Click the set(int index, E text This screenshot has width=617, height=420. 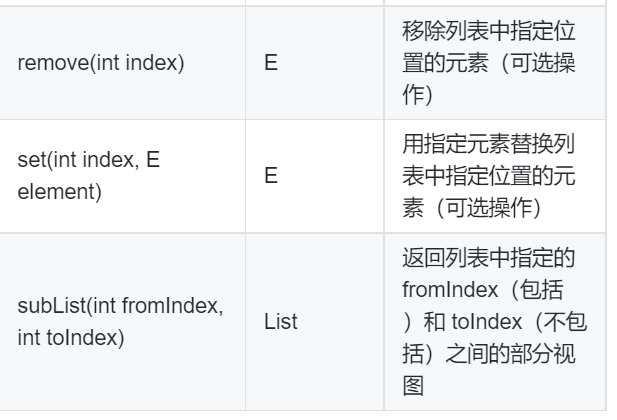[x=89, y=160]
